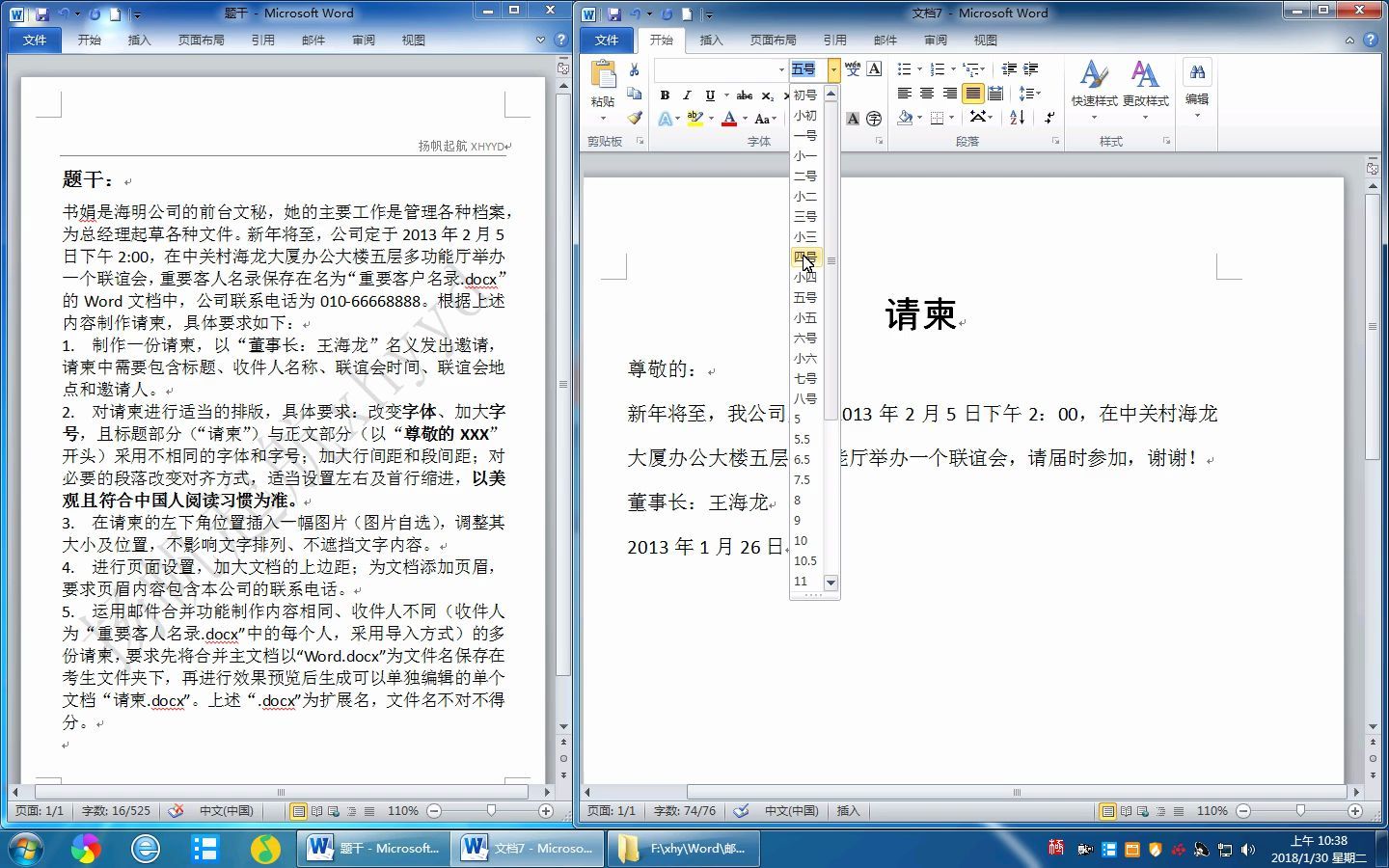Open 视图 tab in 题干 window
Viewport: 1389px width, 868px height.
(414, 40)
